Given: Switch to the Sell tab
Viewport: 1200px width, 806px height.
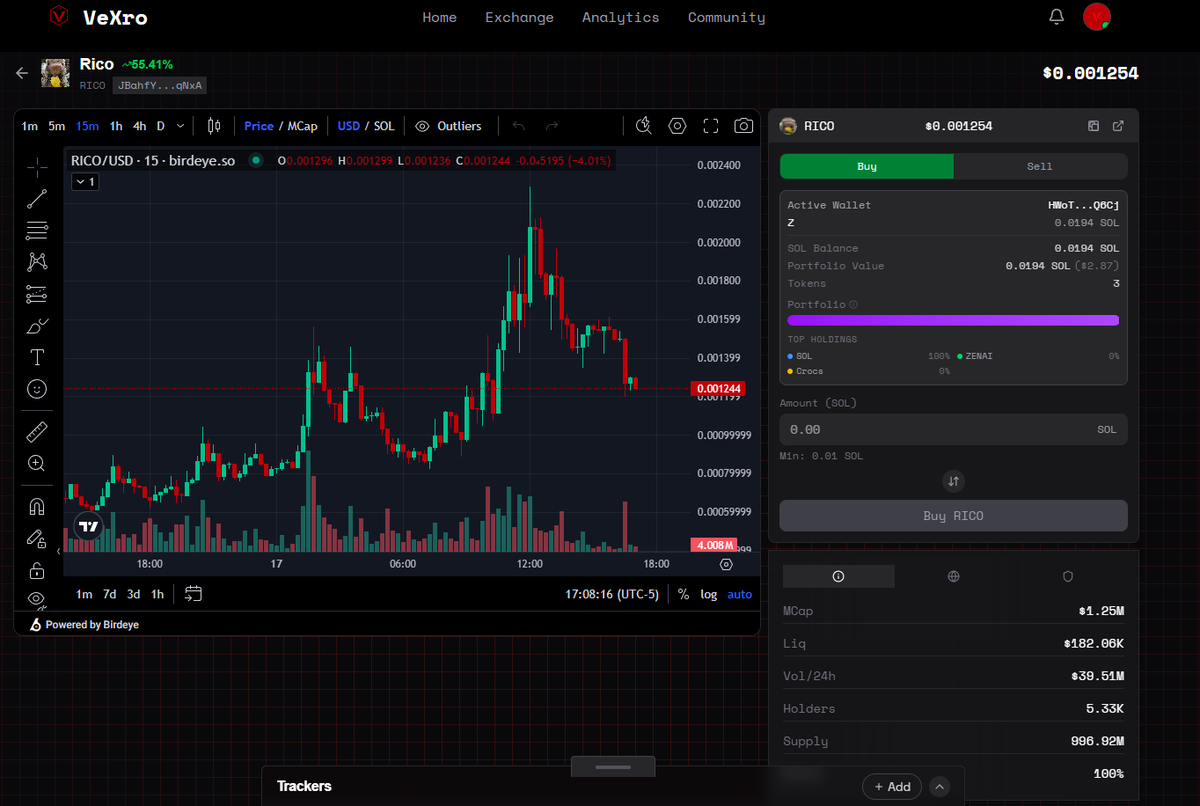Looking at the screenshot, I should click(x=1040, y=166).
